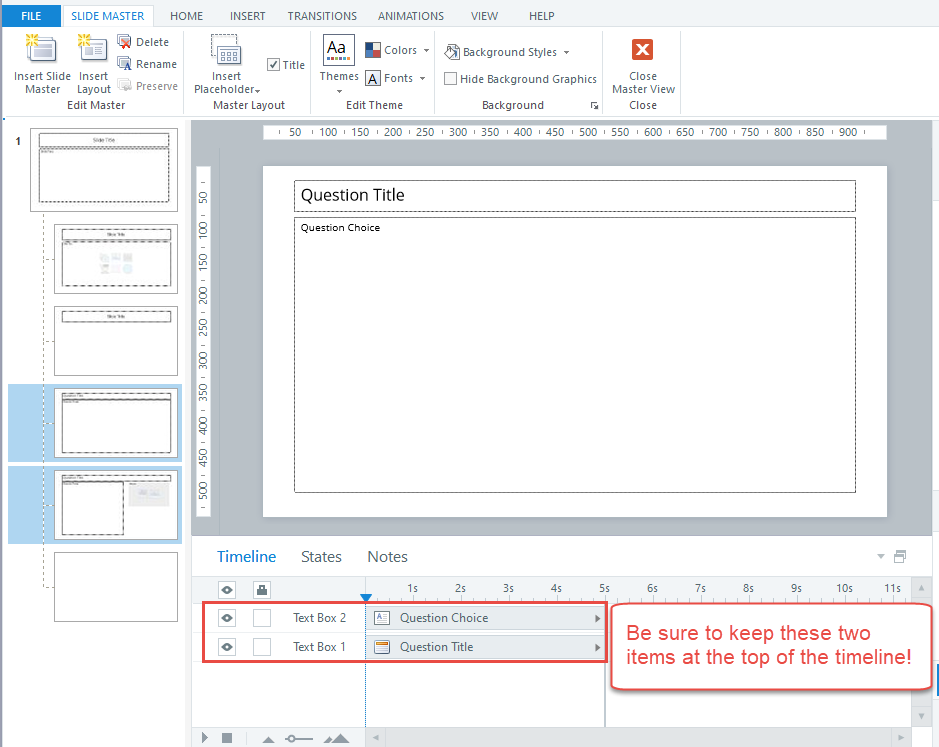
Task: Click the Insert Layout icon
Action: click(93, 50)
